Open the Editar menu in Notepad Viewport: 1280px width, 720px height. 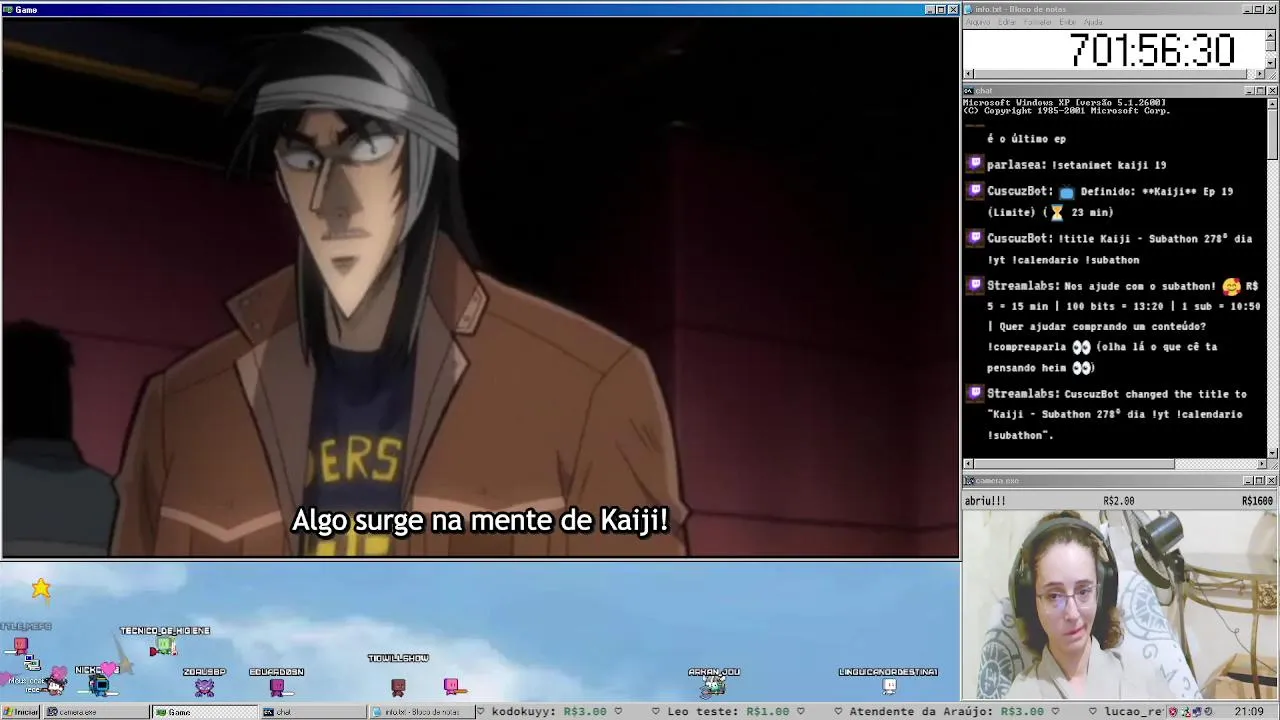pyautogui.click(x=1007, y=22)
